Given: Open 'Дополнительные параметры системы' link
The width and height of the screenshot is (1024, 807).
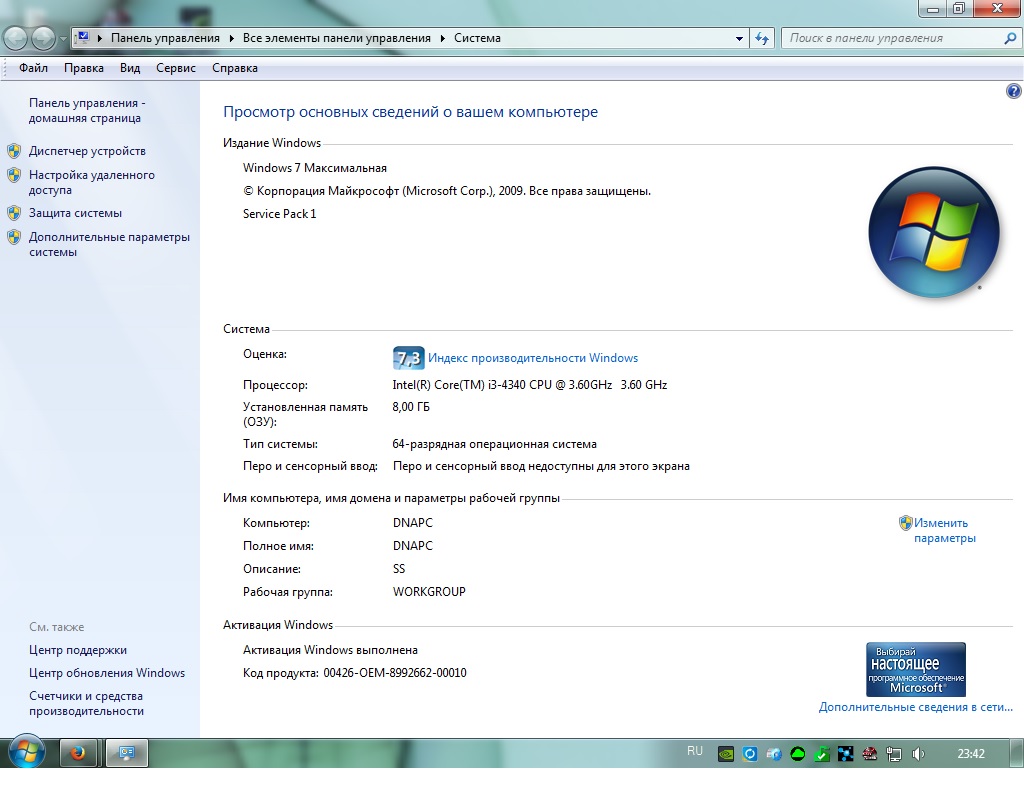Looking at the screenshot, I should (x=109, y=244).
